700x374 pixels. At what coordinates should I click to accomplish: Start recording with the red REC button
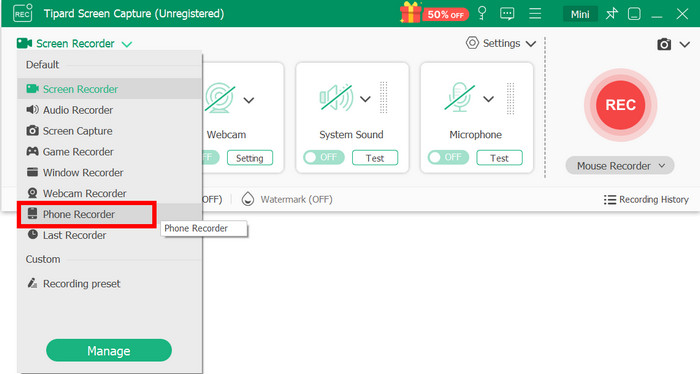pyautogui.click(x=621, y=105)
